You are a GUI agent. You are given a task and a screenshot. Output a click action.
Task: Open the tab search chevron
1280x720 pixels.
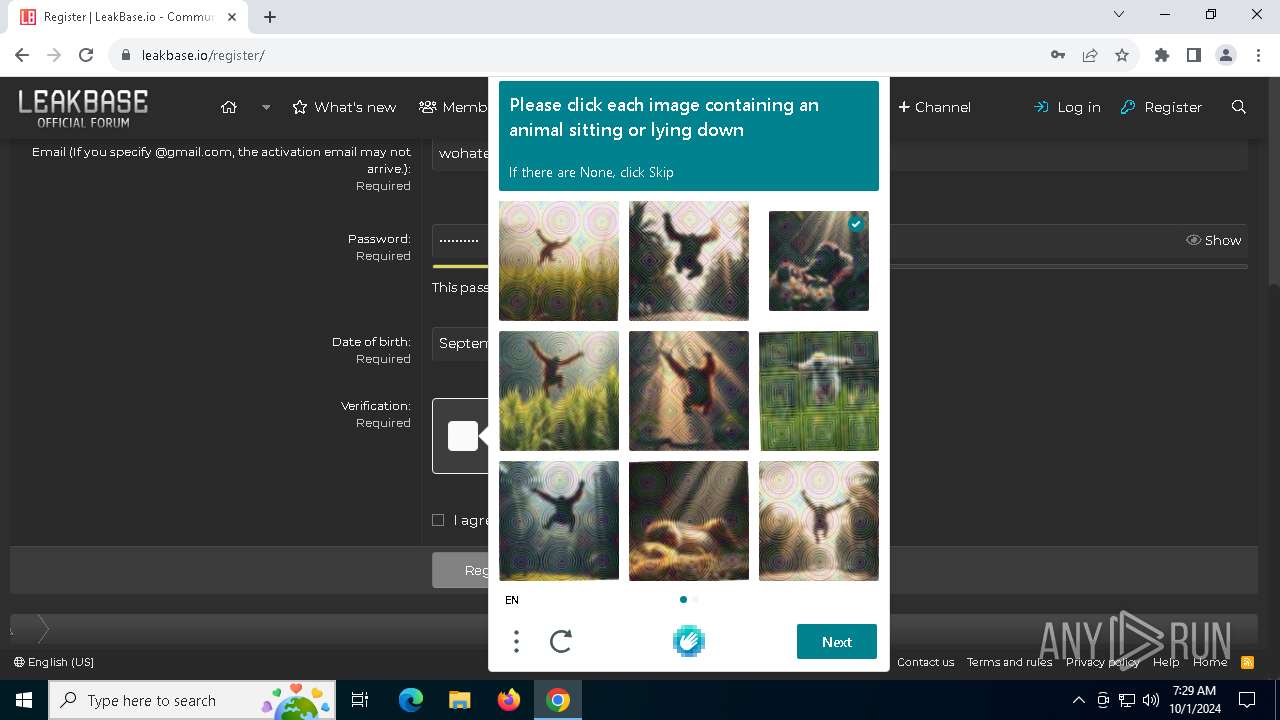tap(1119, 14)
